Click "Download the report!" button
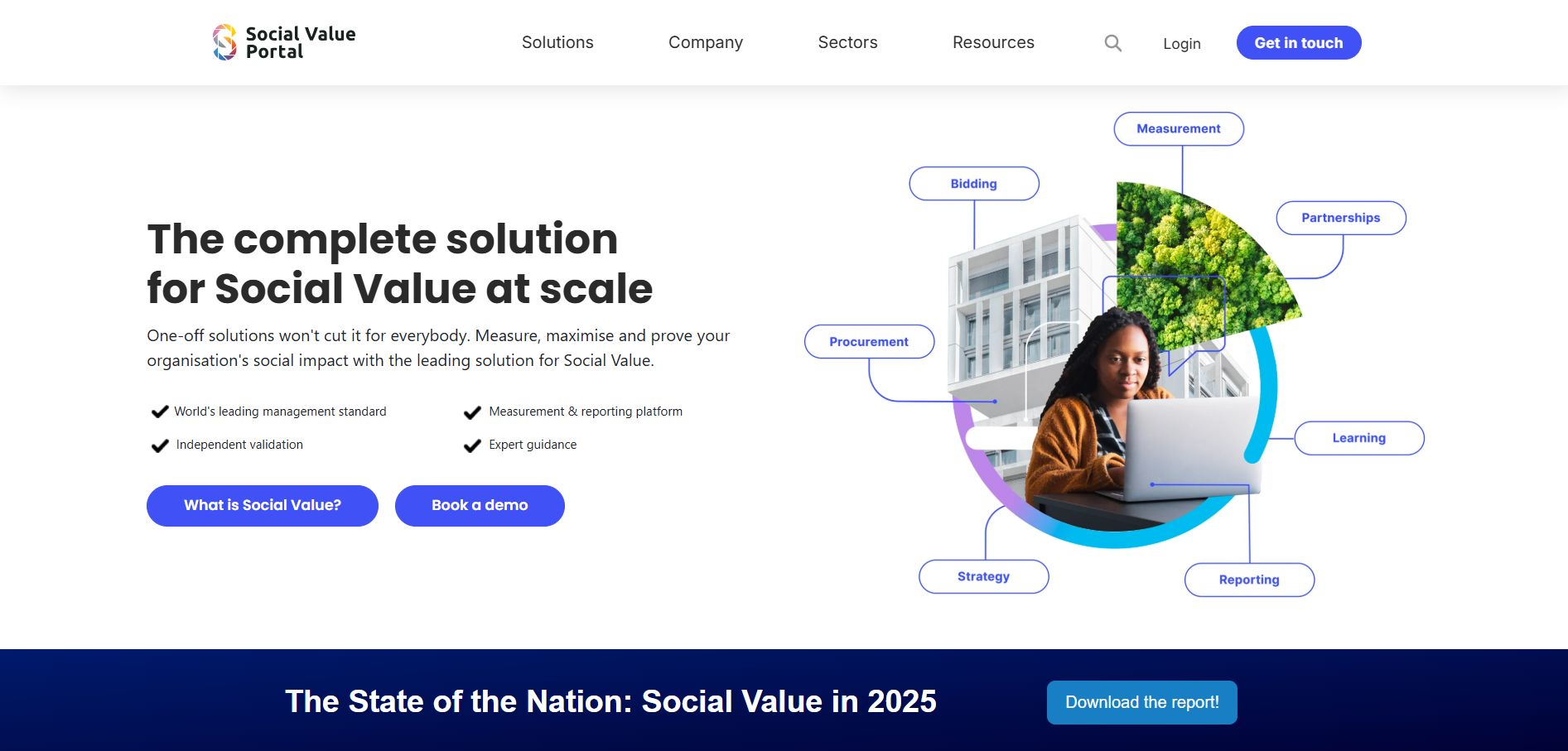1568x751 pixels. [1141, 701]
